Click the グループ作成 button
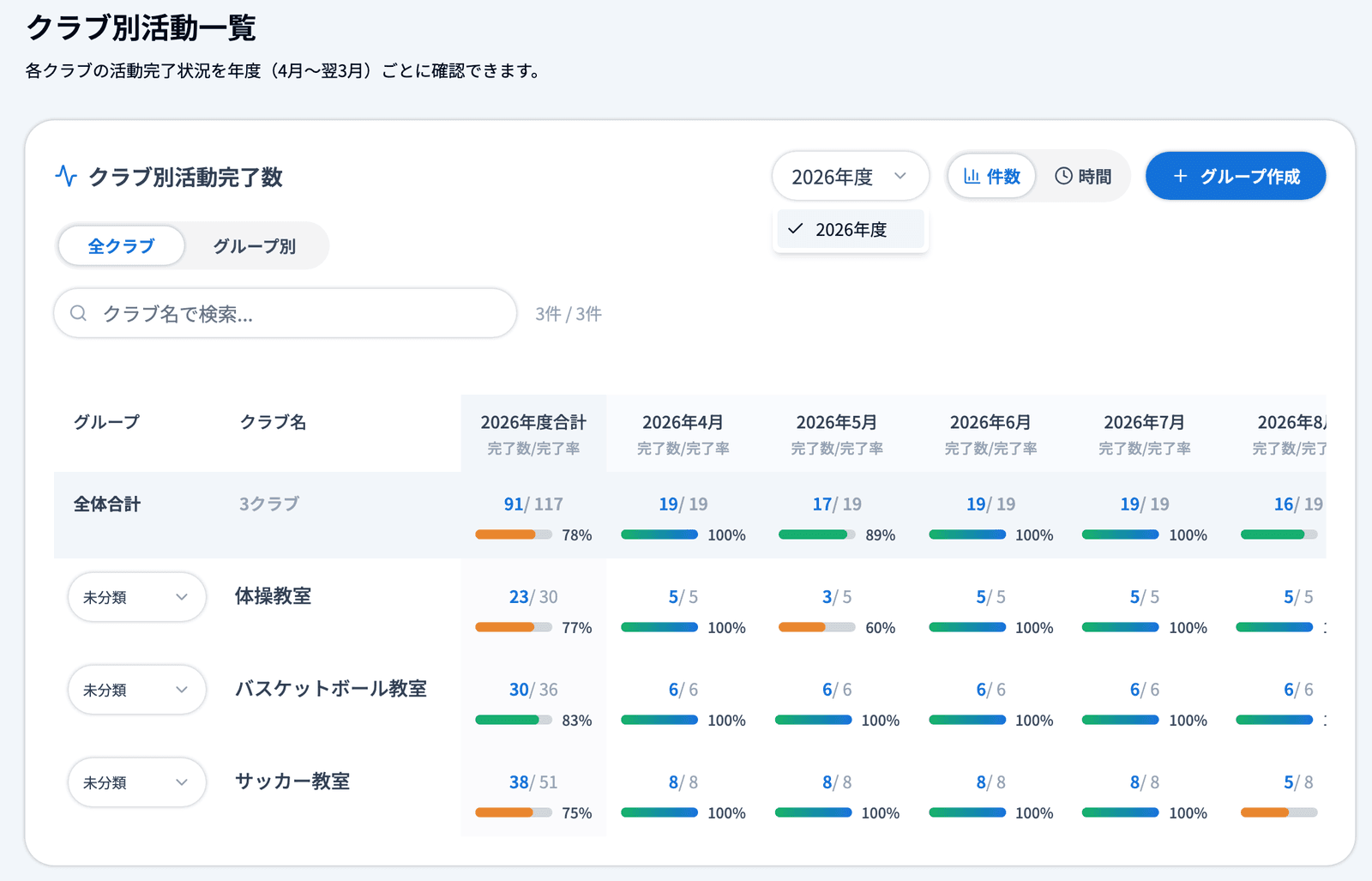 [x=1236, y=176]
